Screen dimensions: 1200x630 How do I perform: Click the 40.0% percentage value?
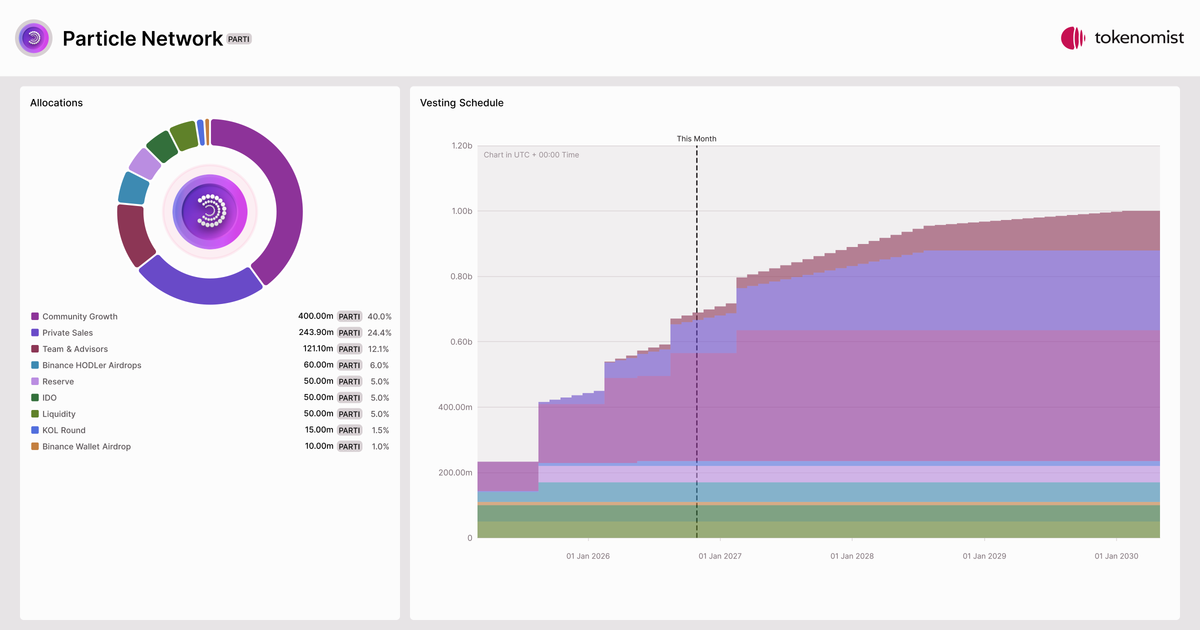tap(379, 317)
